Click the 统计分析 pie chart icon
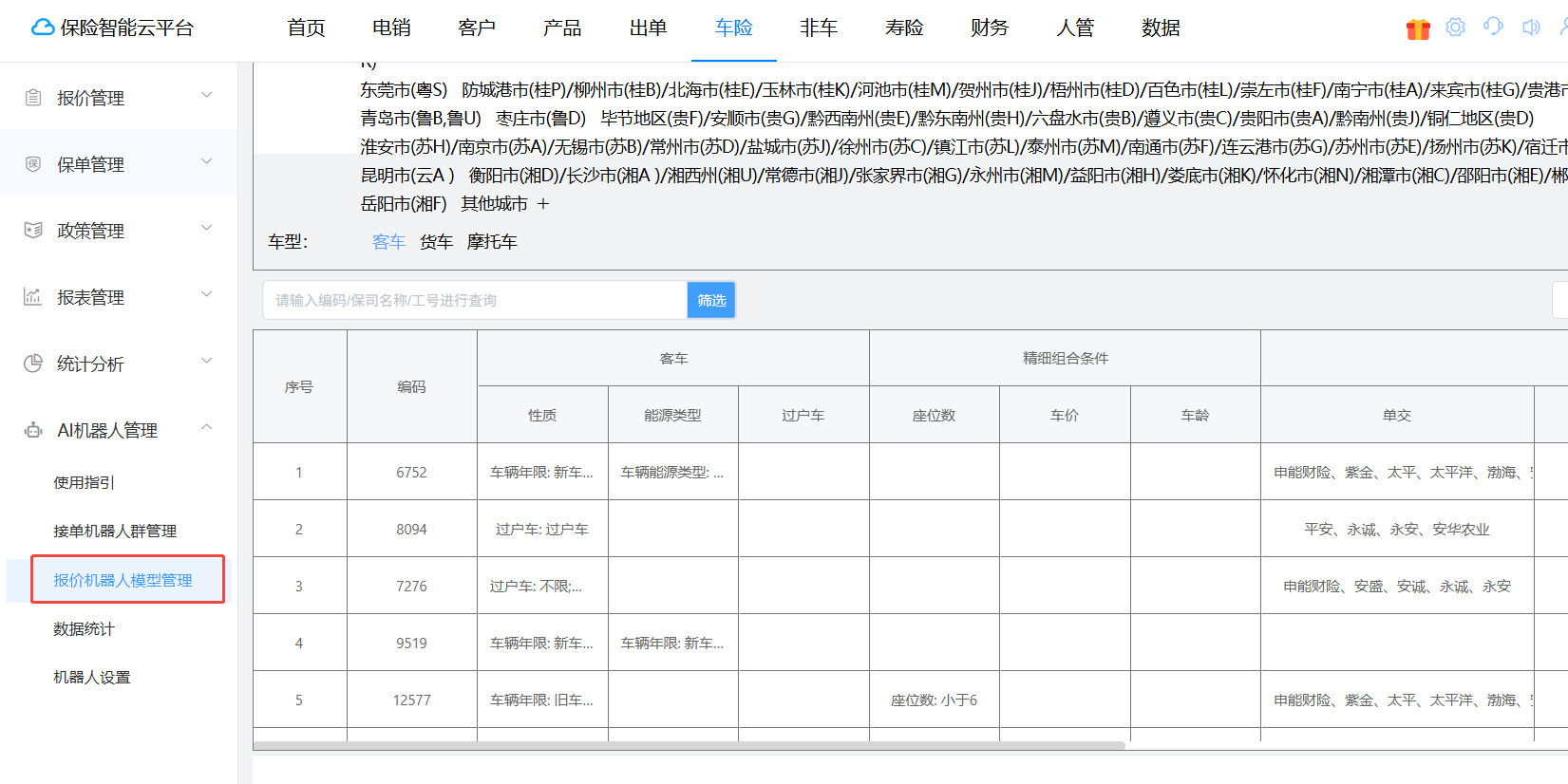This screenshot has height=784, width=1568. click(33, 363)
